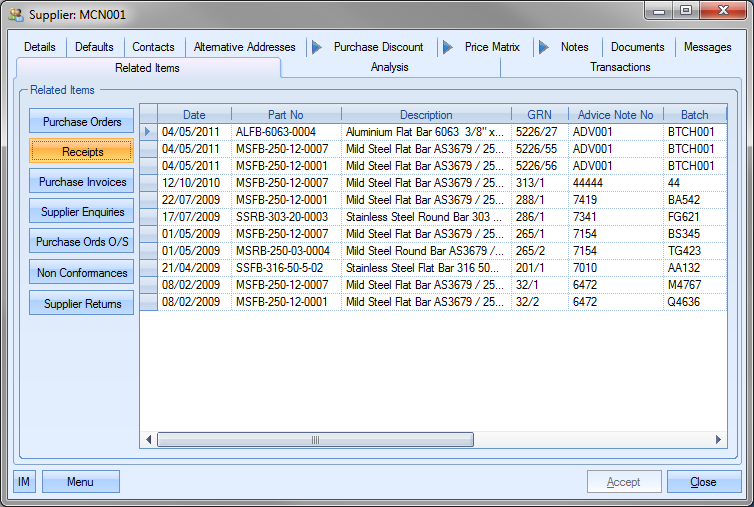Open the Transactions tab
754x507 pixels.
620,67
